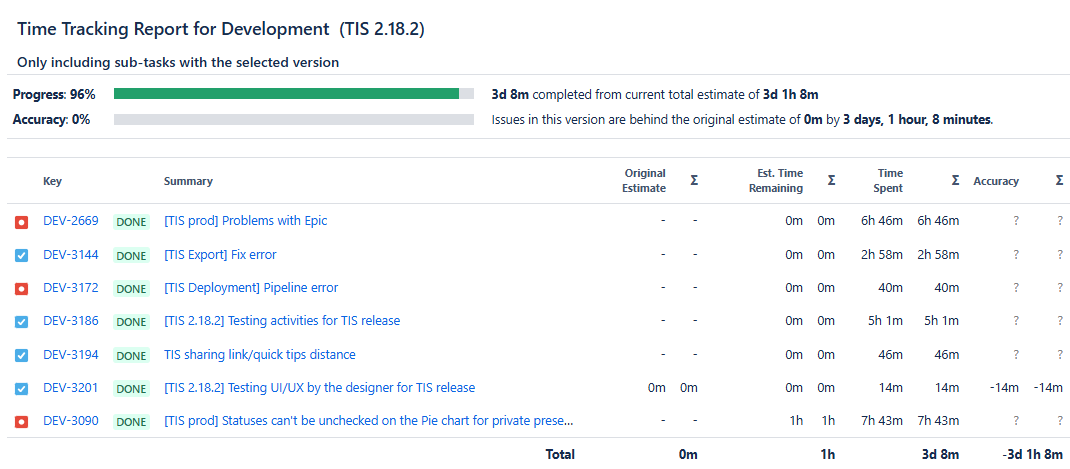Click the 'Accuracy: 0%' label
Screen dimensions: 1070x469
51,119
